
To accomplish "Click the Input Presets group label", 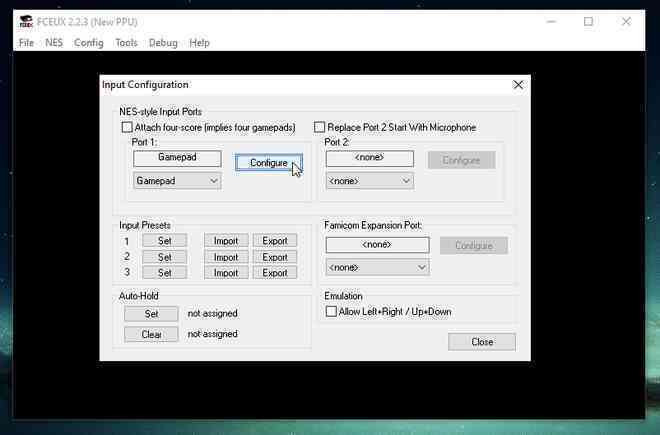I will pyautogui.click(x=145, y=225).
